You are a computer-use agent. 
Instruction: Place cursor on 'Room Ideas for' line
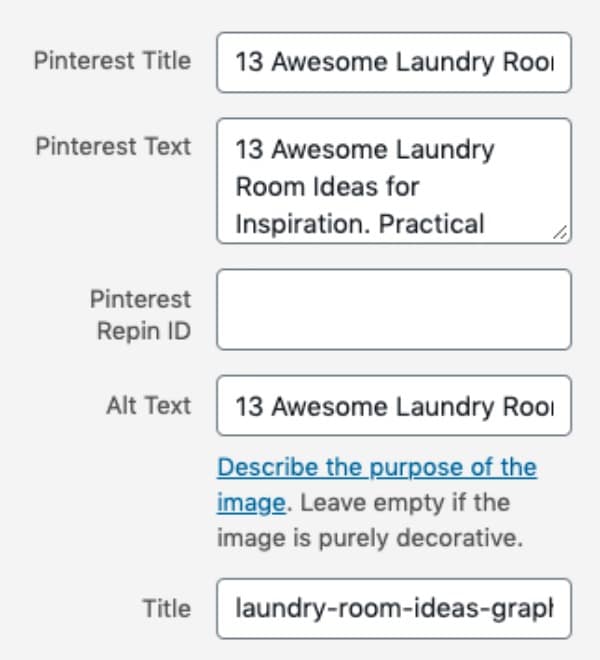(x=327, y=186)
